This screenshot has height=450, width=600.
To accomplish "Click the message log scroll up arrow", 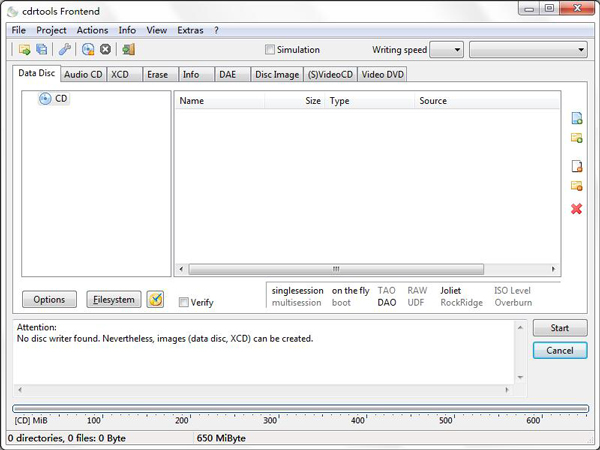I will coord(520,327).
